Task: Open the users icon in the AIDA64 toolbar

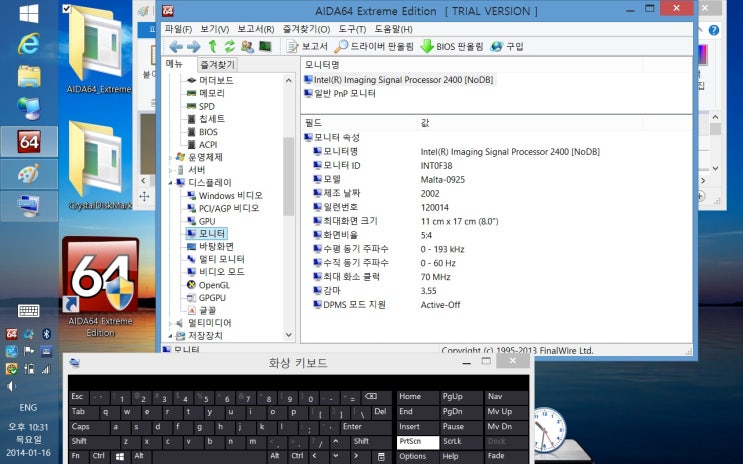Action: tap(247, 46)
